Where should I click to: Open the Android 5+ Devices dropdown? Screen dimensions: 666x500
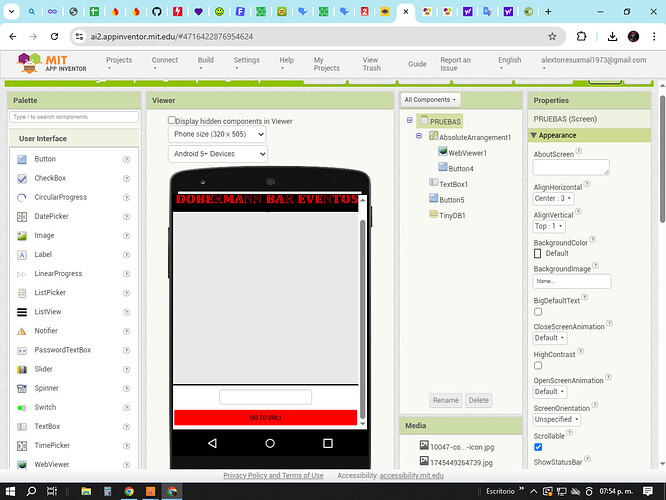218,154
